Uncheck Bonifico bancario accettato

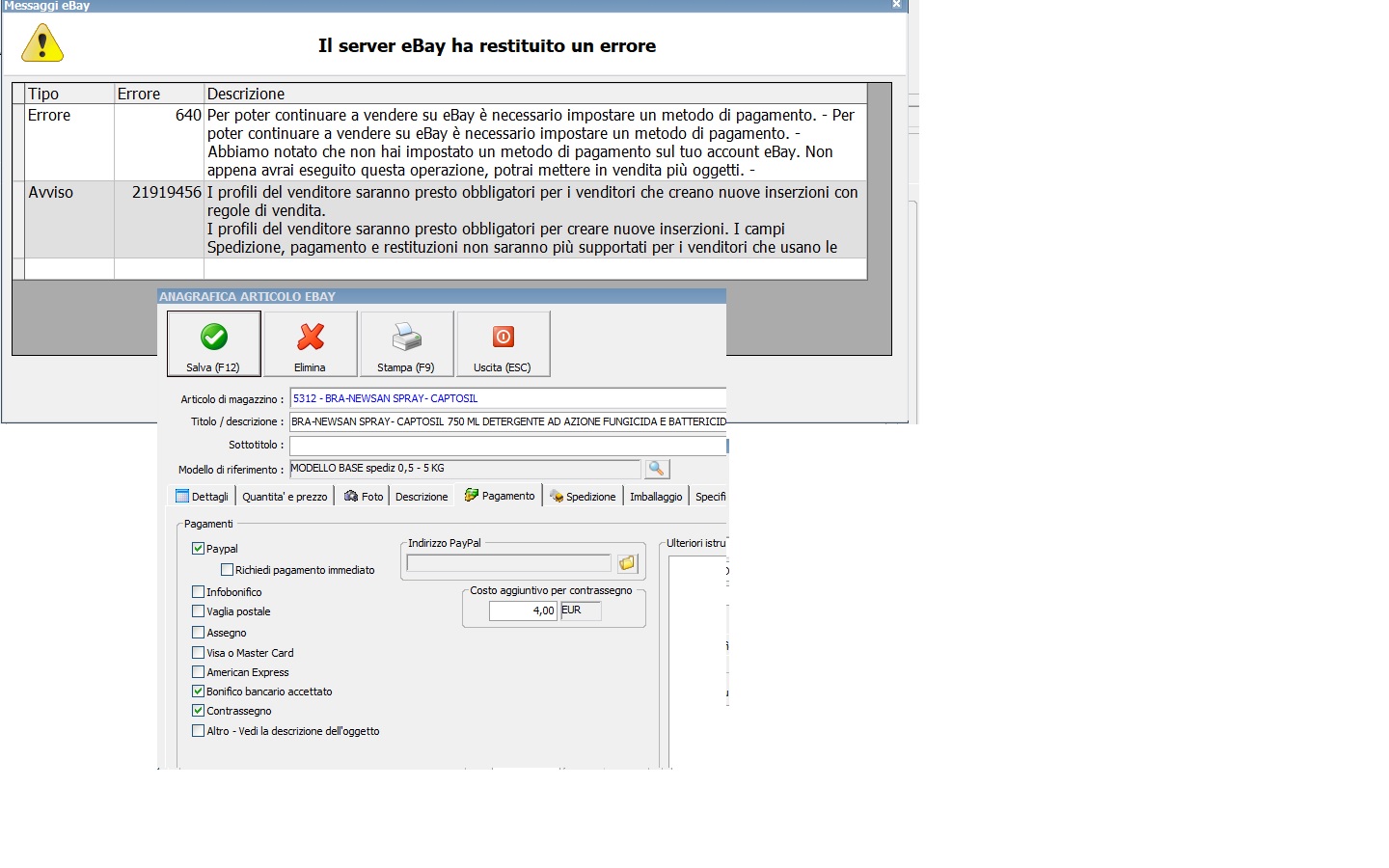199,691
